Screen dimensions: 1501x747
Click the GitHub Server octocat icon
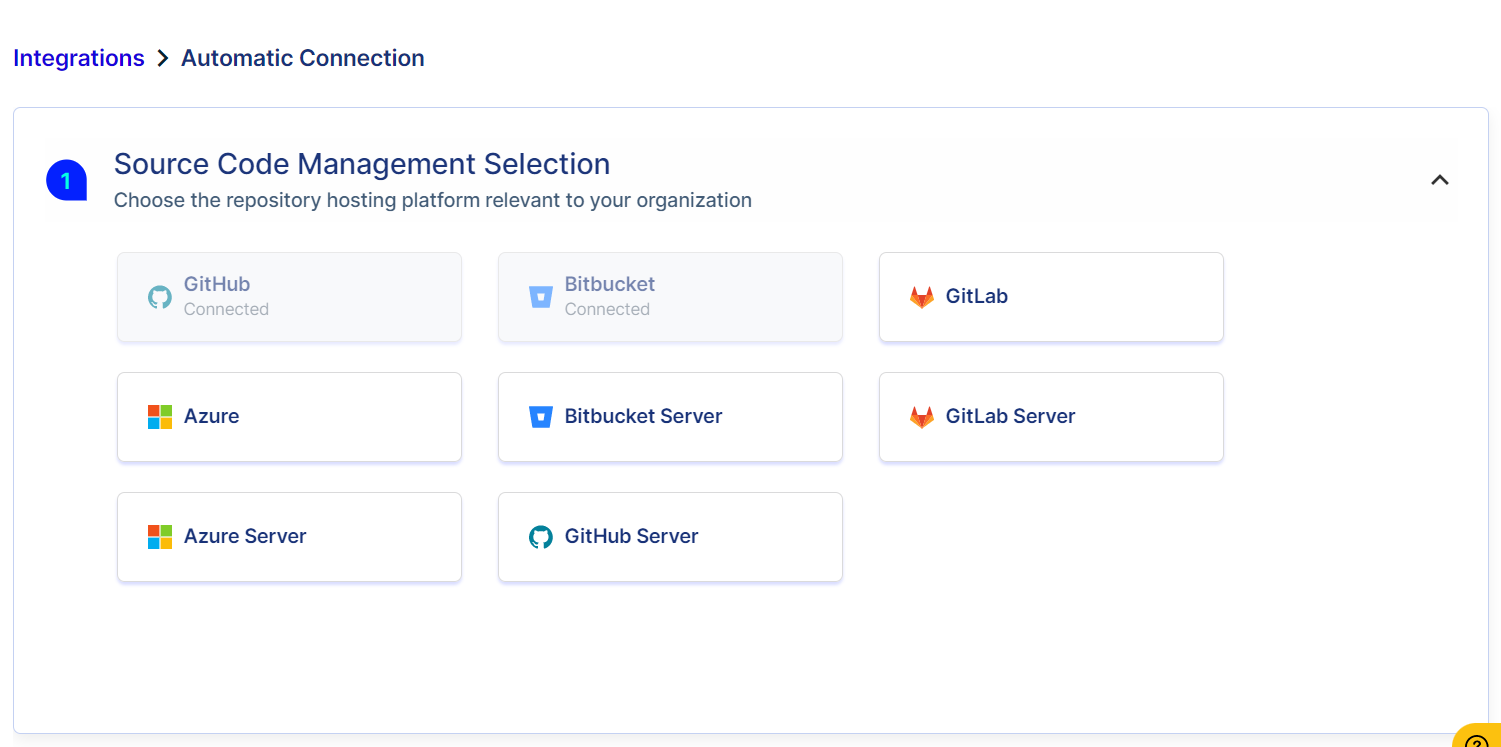click(541, 537)
